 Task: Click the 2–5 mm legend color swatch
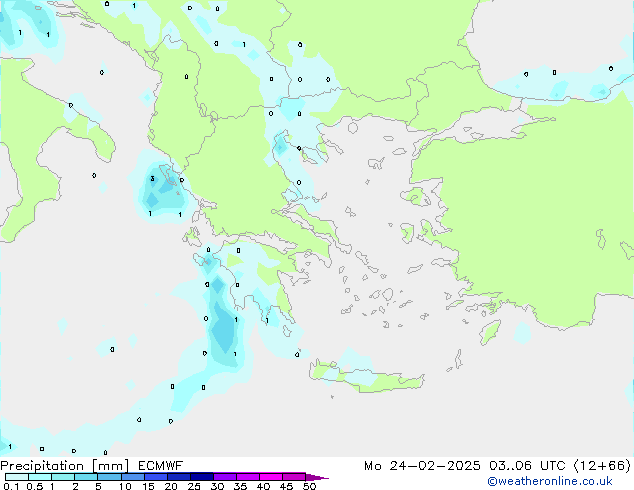[x=86, y=477]
